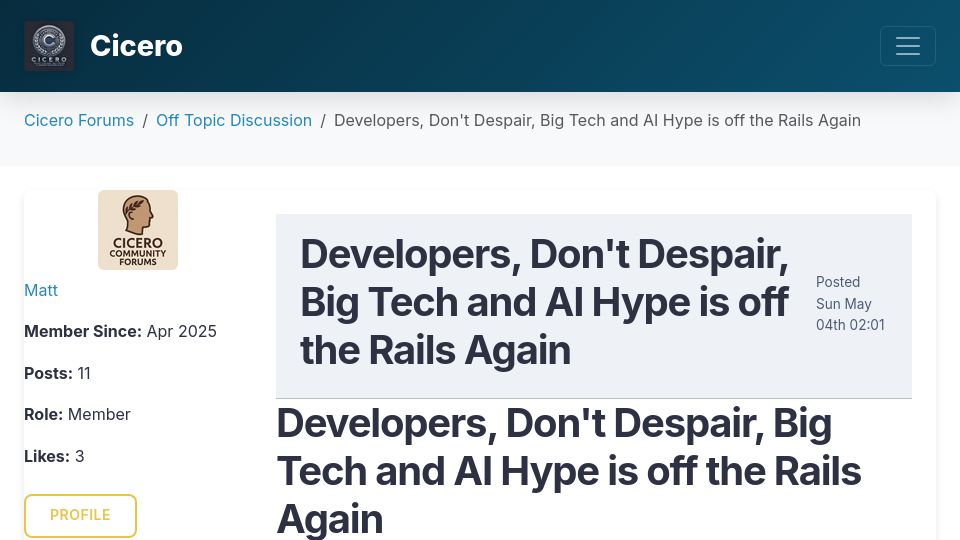Click the Likes: 3 stat
Image resolution: width=960 pixels, height=540 pixels.
click(x=54, y=456)
